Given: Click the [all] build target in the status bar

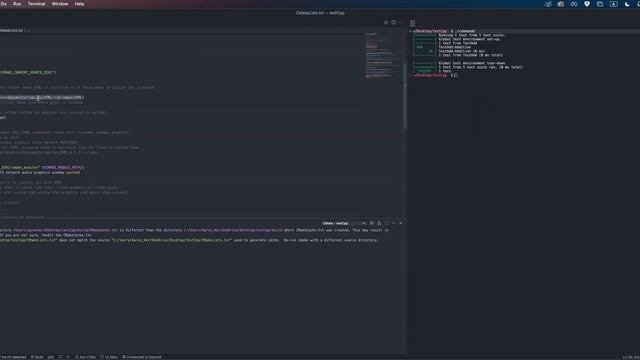Looking at the screenshot, I should coord(51,357).
